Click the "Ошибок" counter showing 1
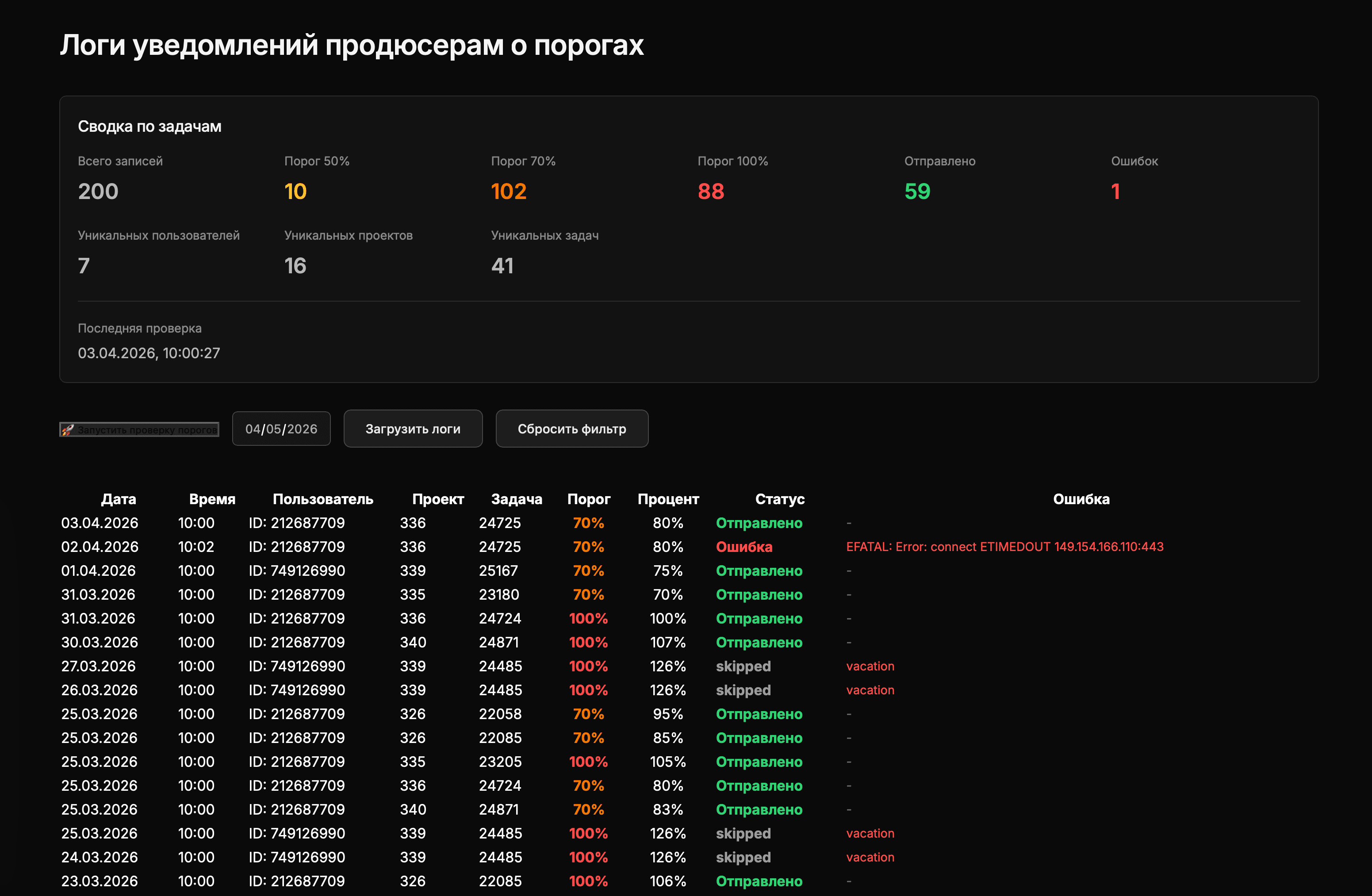Viewport: 1372px width, 896px height. tap(1115, 191)
